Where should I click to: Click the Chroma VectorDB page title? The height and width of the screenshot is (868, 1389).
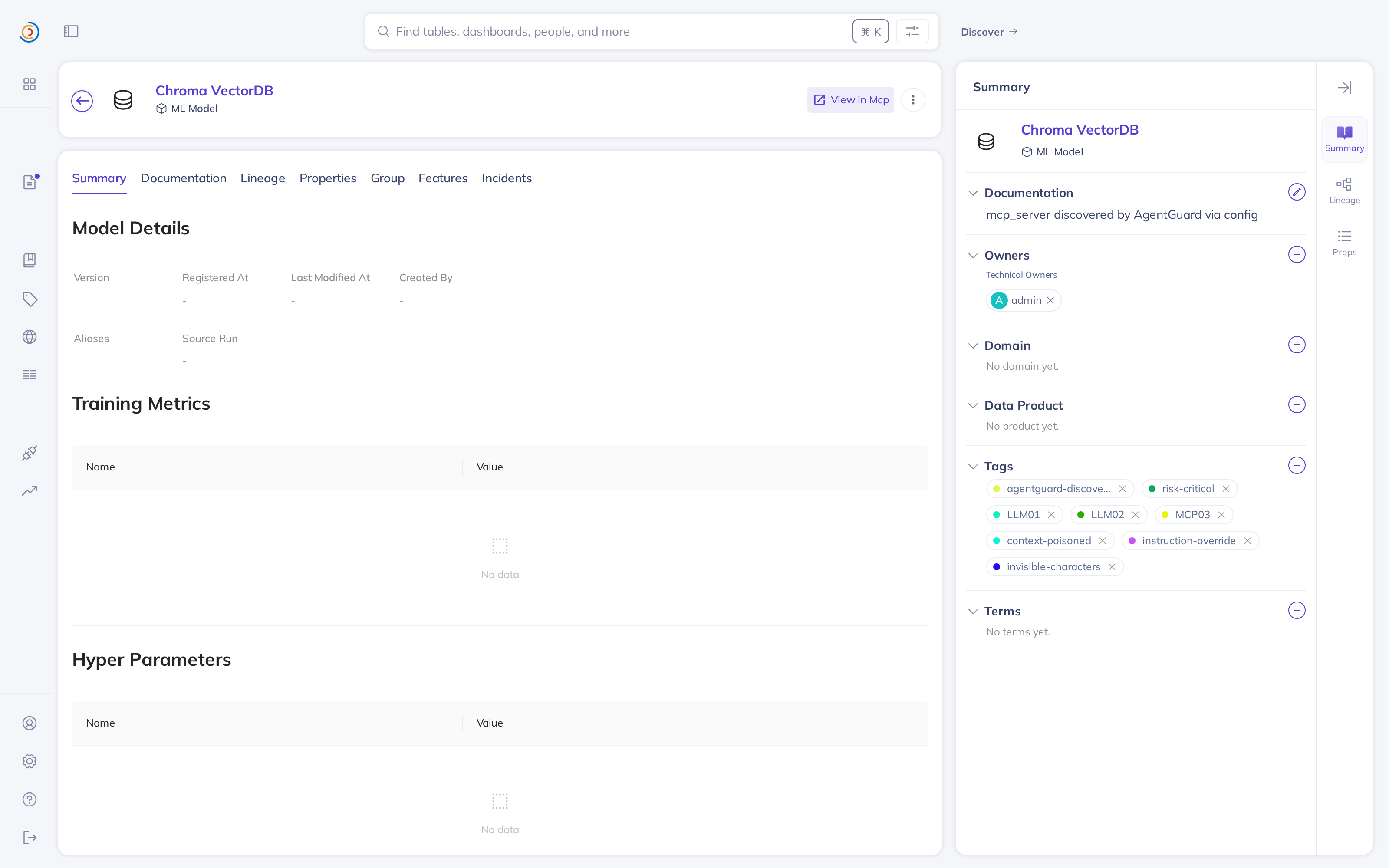[x=214, y=91]
